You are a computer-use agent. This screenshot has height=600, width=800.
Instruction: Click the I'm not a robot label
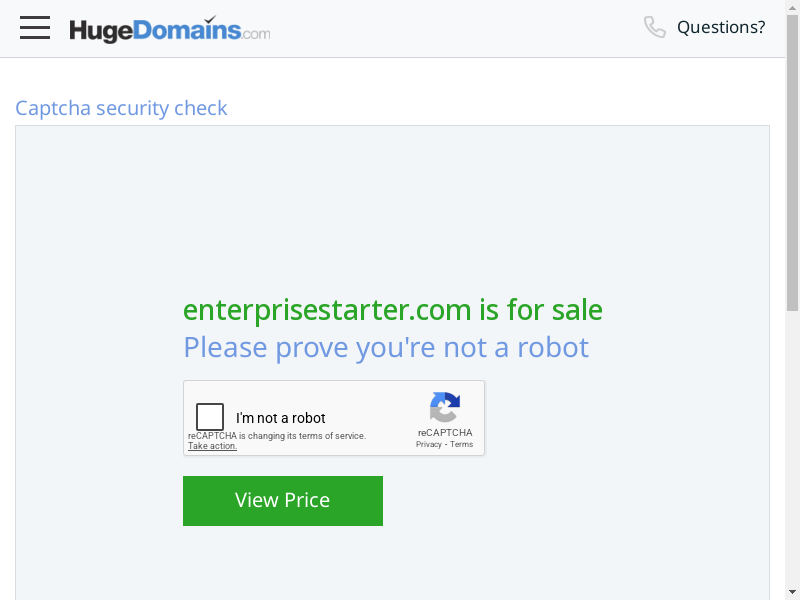pyautogui.click(x=281, y=418)
